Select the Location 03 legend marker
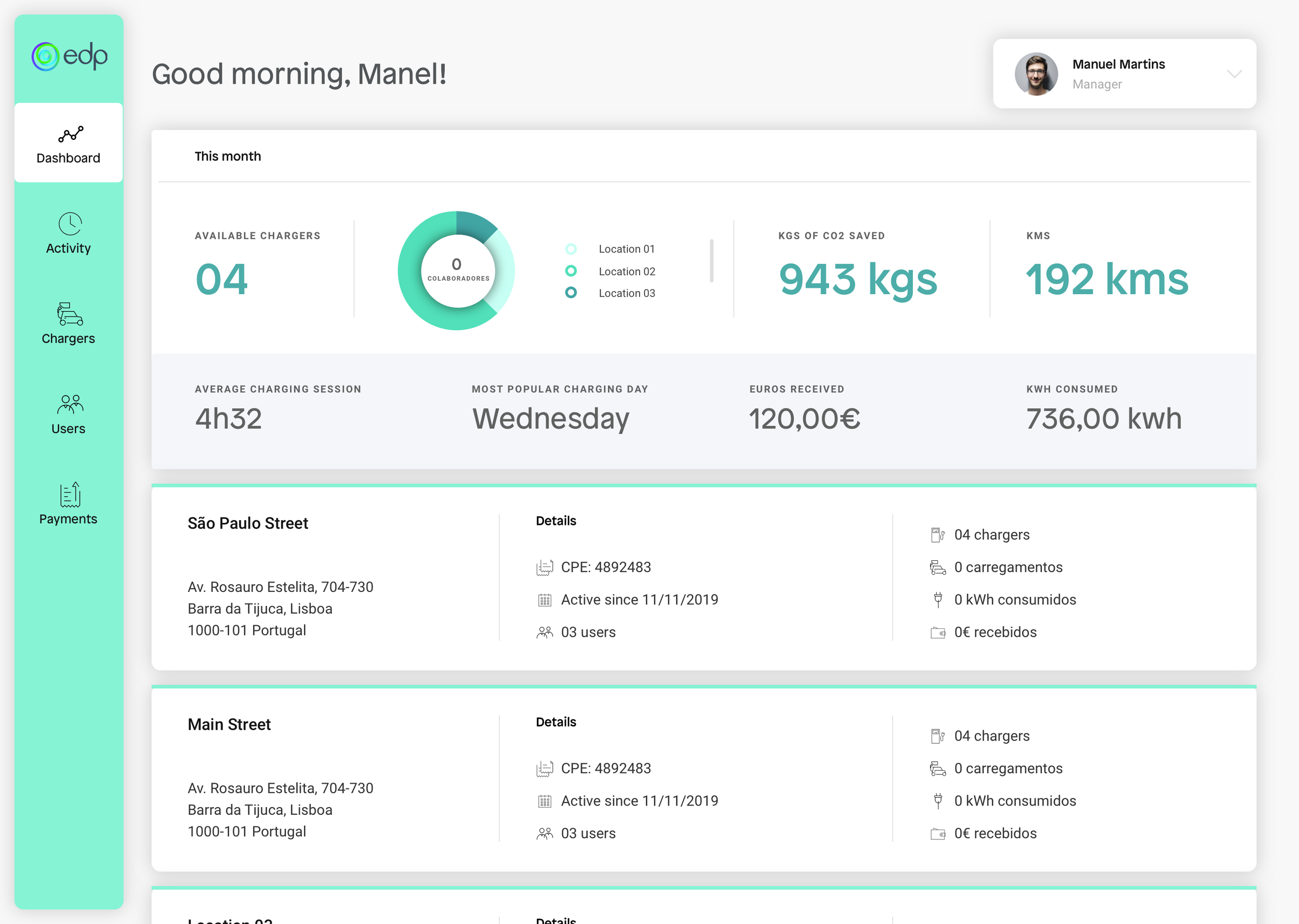 point(571,293)
